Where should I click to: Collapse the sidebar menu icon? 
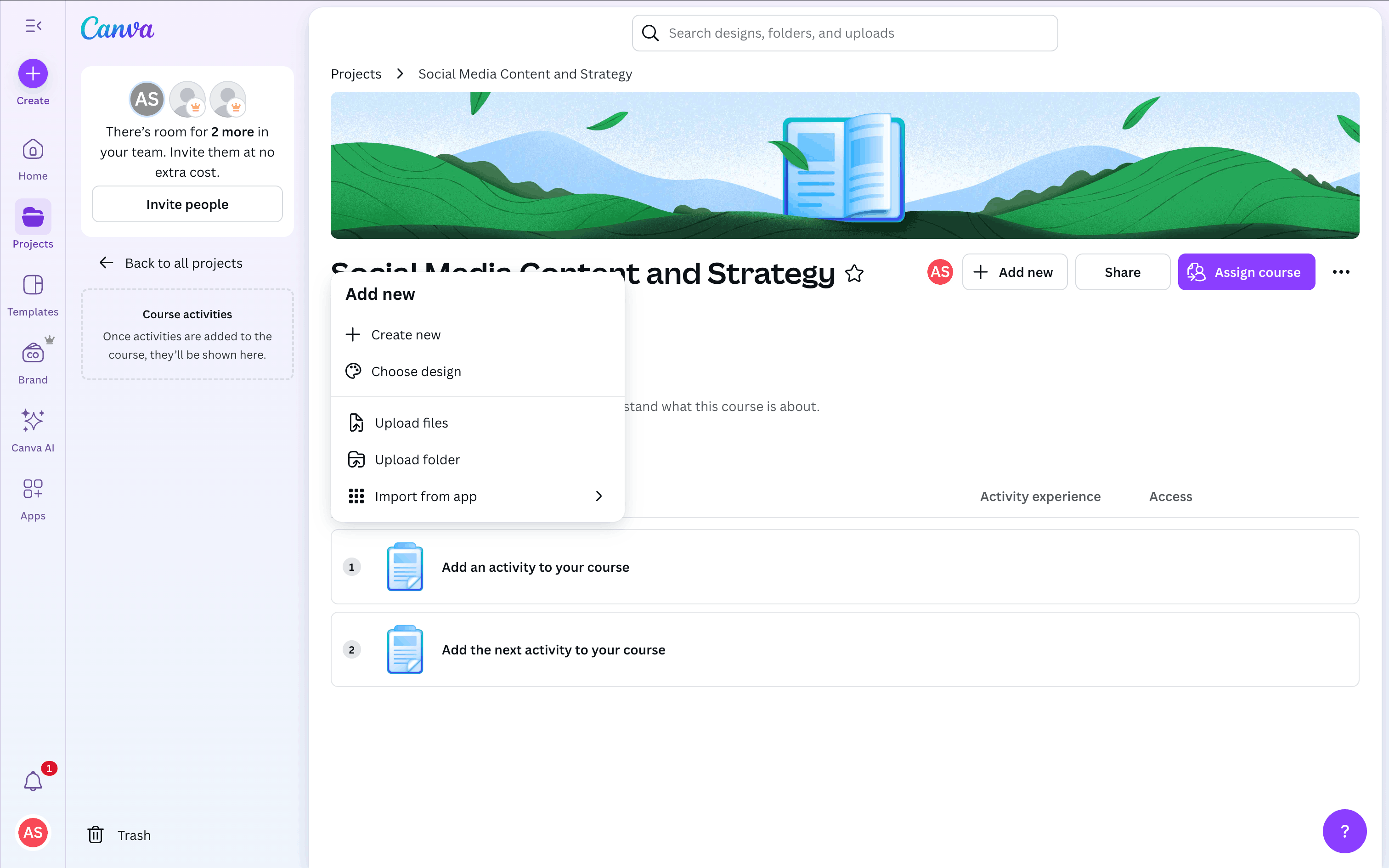(x=33, y=26)
